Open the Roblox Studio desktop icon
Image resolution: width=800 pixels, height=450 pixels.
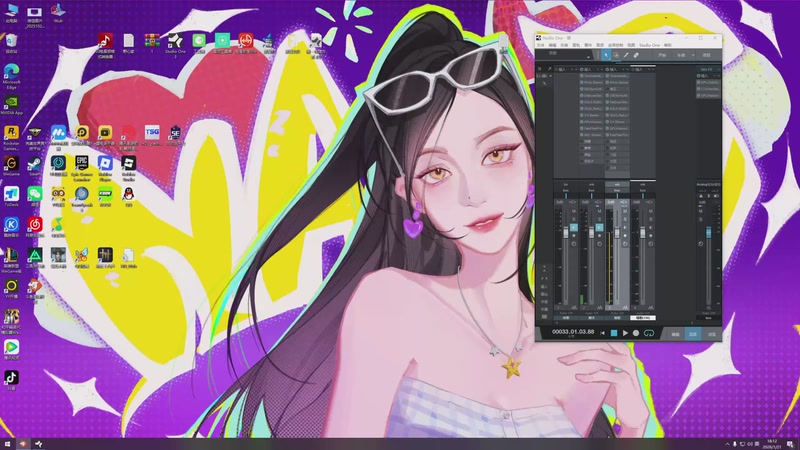tap(129, 168)
